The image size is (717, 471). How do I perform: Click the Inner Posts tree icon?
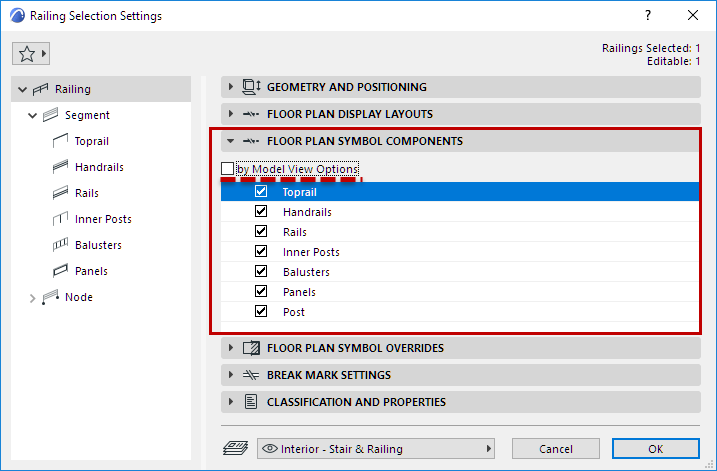(x=58, y=219)
